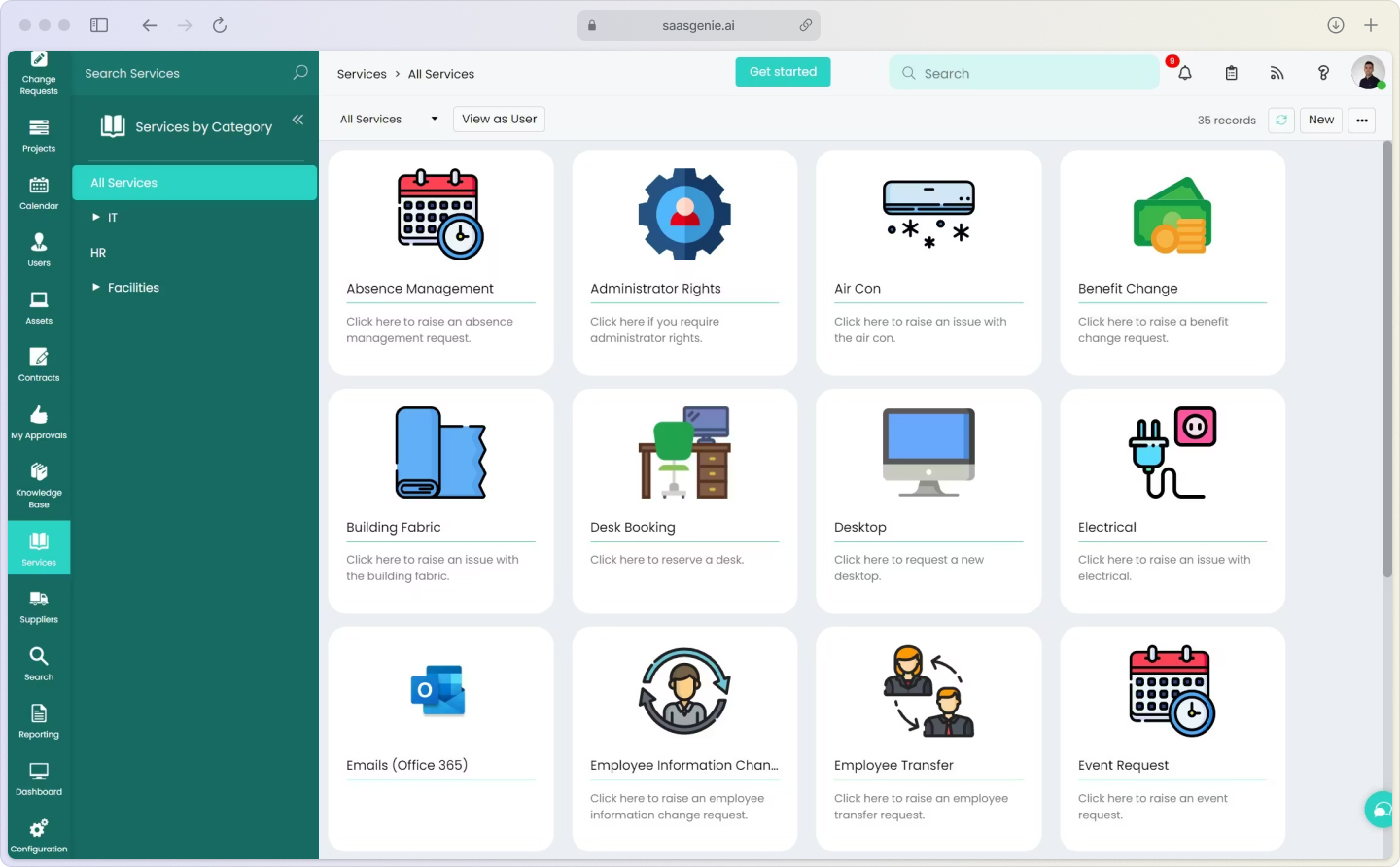Open Configuration from the sidebar
The width and height of the screenshot is (1400, 867).
click(x=38, y=835)
